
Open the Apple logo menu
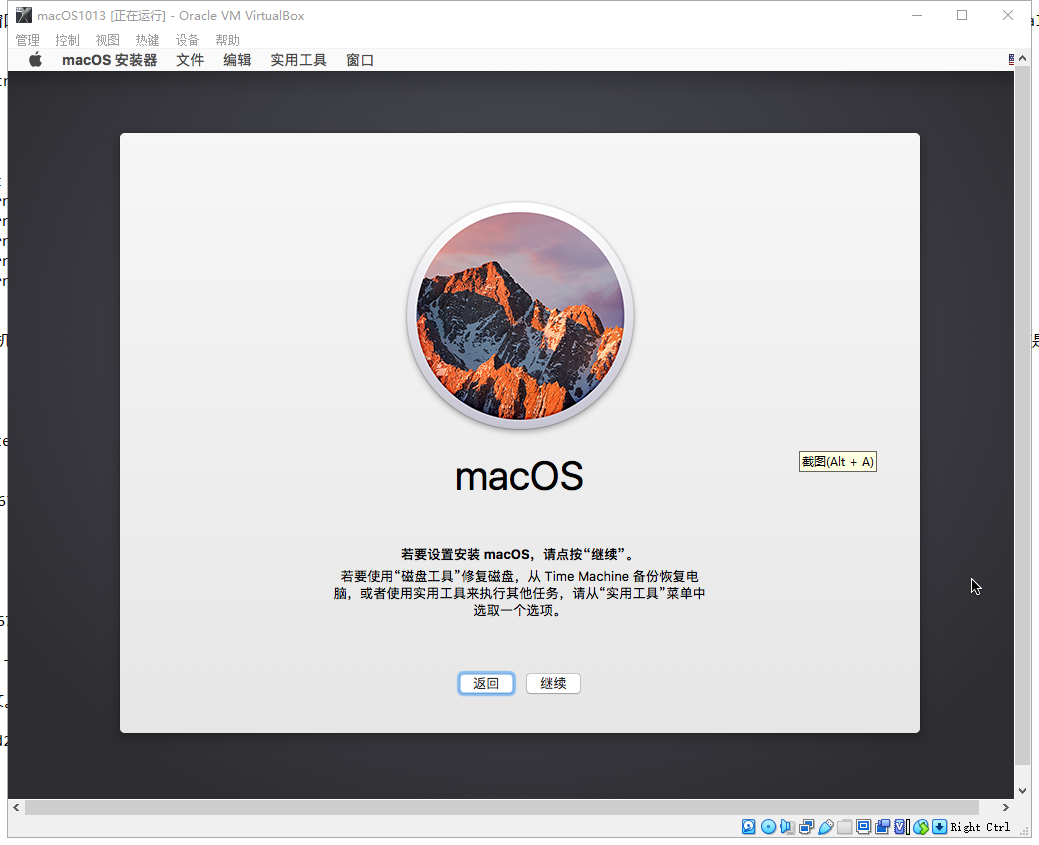point(35,60)
